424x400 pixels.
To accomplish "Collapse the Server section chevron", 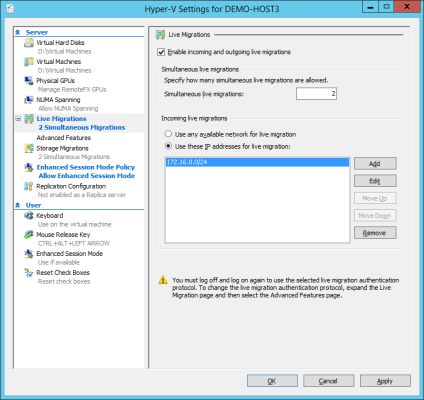I will (x=18, y=32).
